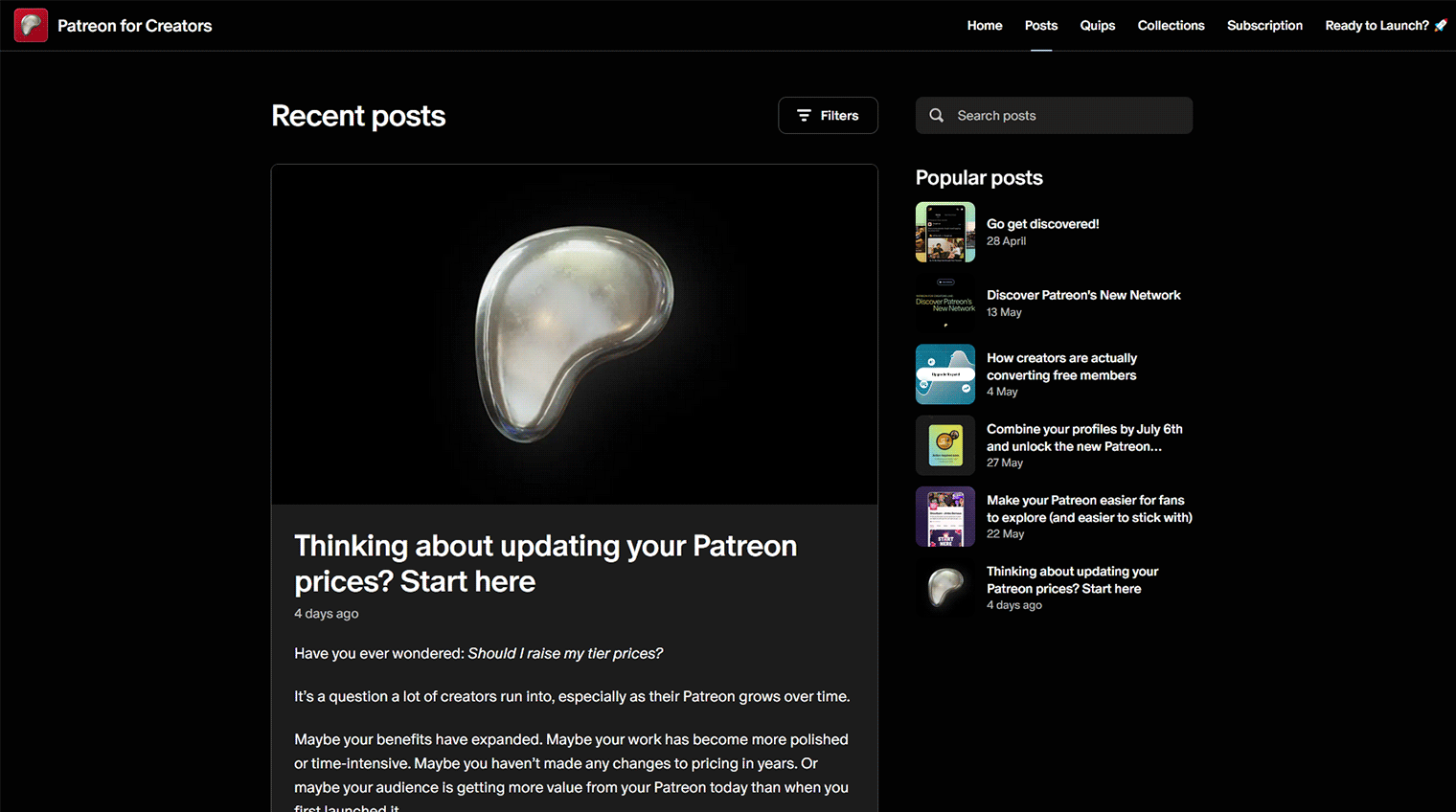This screenshot has height=812, width=1456.
Task: Click the filter lines icon in Filters button
Action: coord(804,116)
